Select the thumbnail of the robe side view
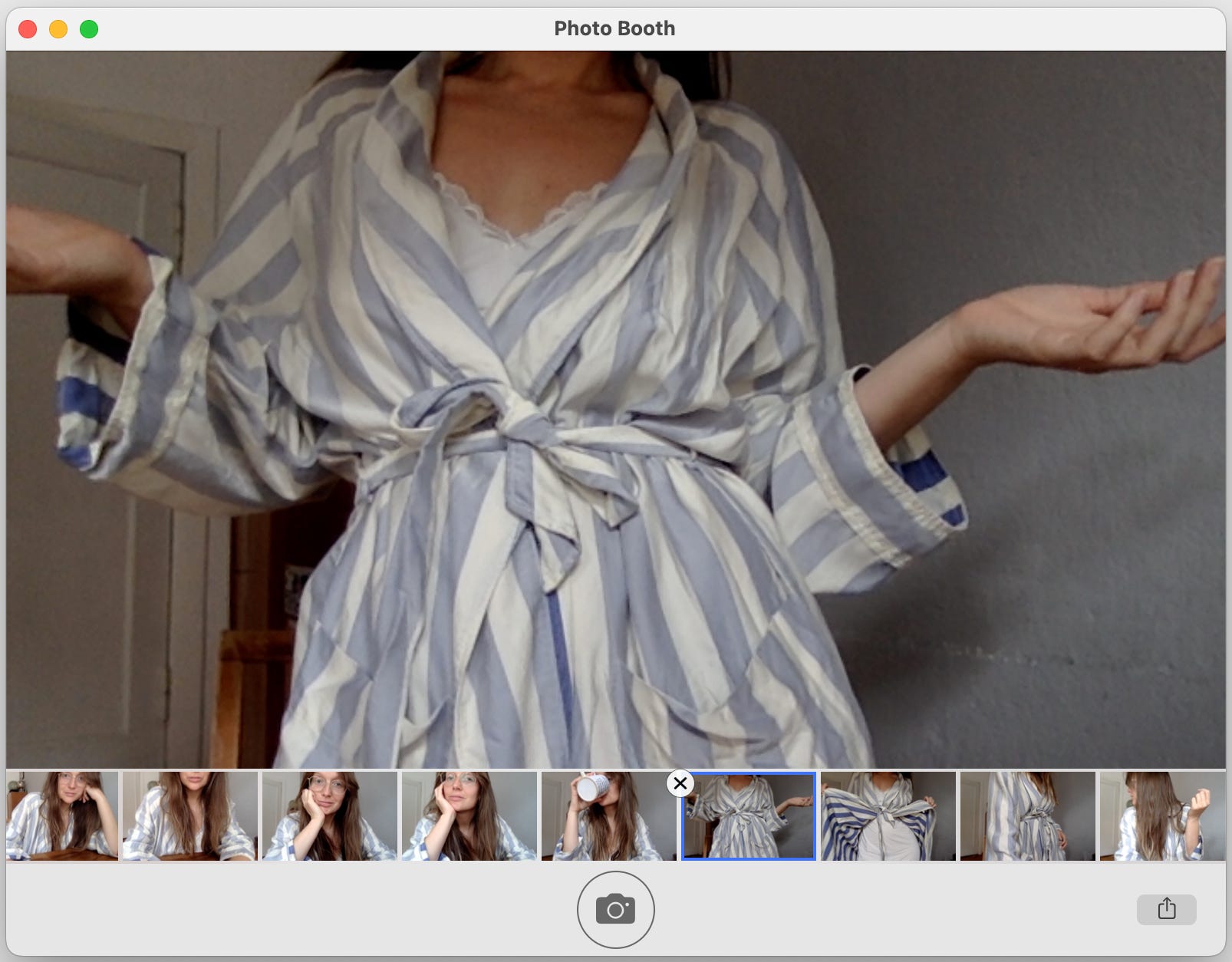 (x=1027, y=815)
